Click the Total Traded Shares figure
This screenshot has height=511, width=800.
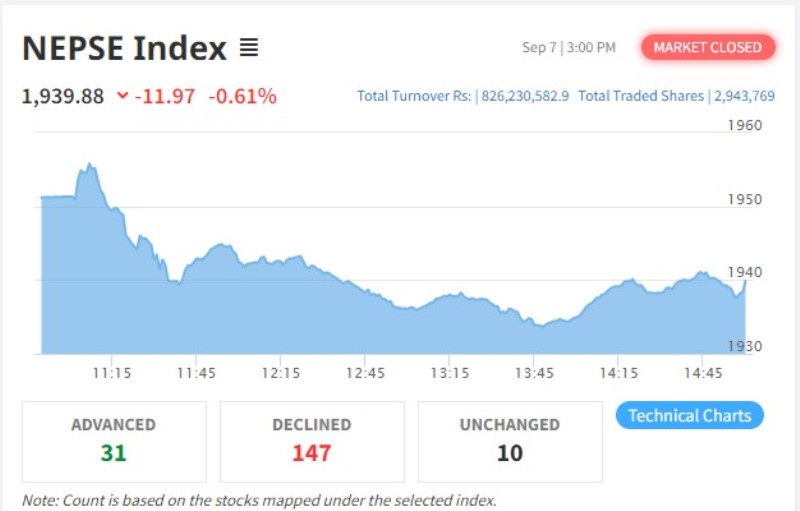click(x=744, y=96)
